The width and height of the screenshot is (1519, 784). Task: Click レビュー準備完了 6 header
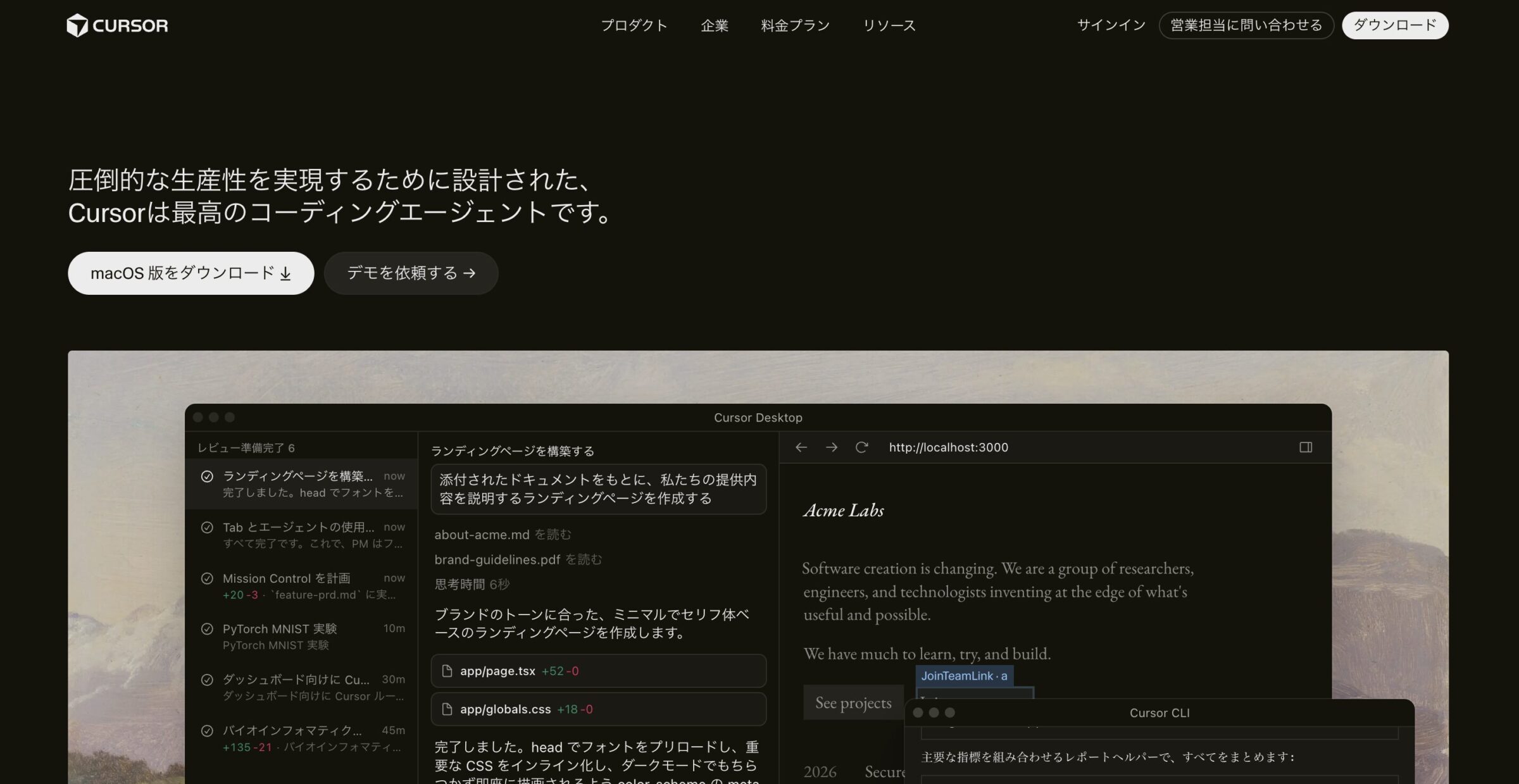pyautogui.click(x=246, y=448)
